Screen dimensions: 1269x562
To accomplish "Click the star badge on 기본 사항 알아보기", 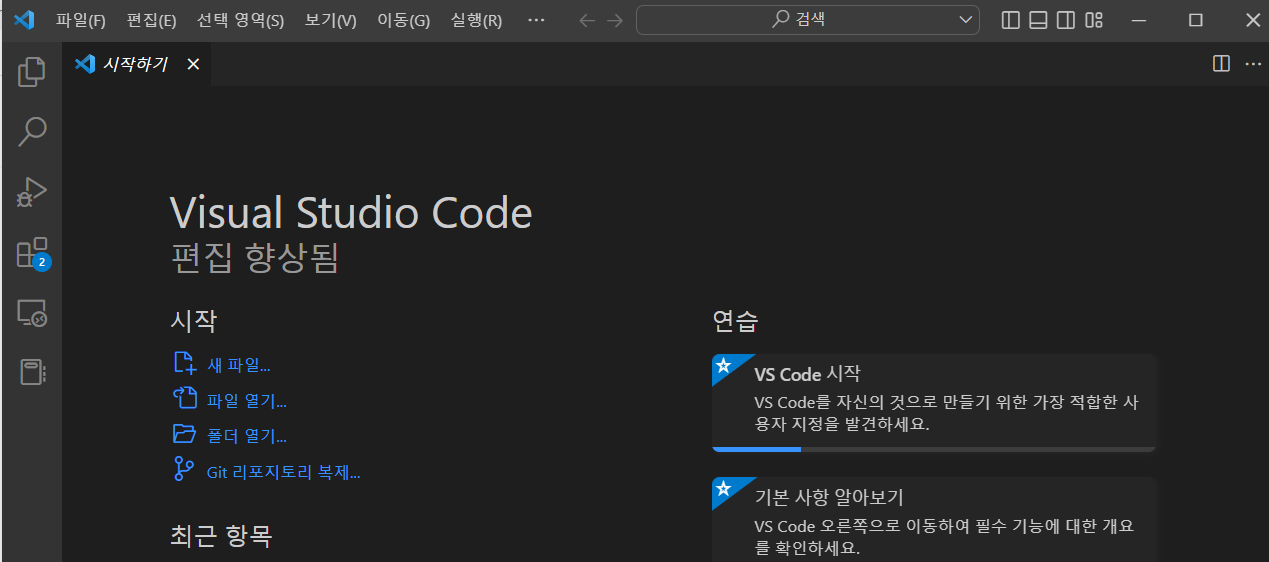I will click(723, 488).
